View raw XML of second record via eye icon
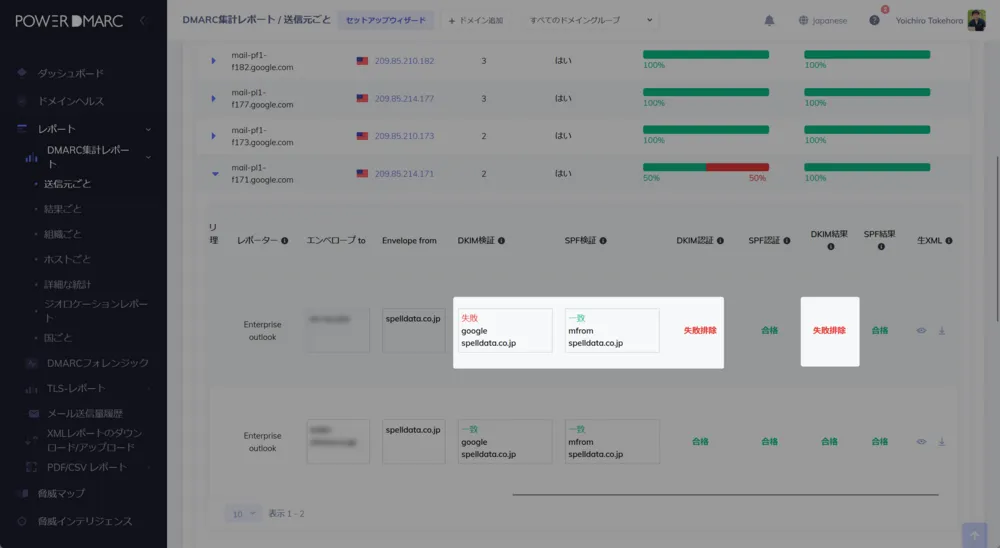This screenshot has height=548, width=1000. (921, 441)
